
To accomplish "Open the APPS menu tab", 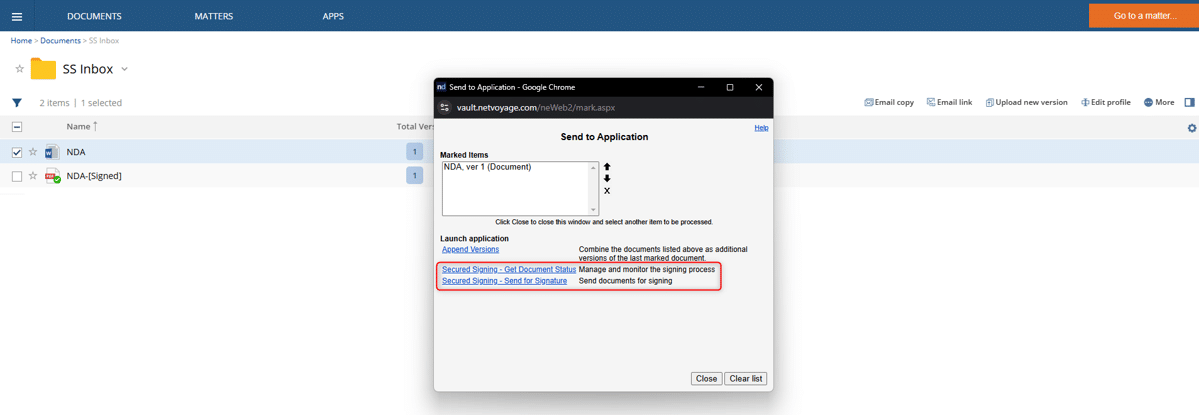I will coord(333,16).
